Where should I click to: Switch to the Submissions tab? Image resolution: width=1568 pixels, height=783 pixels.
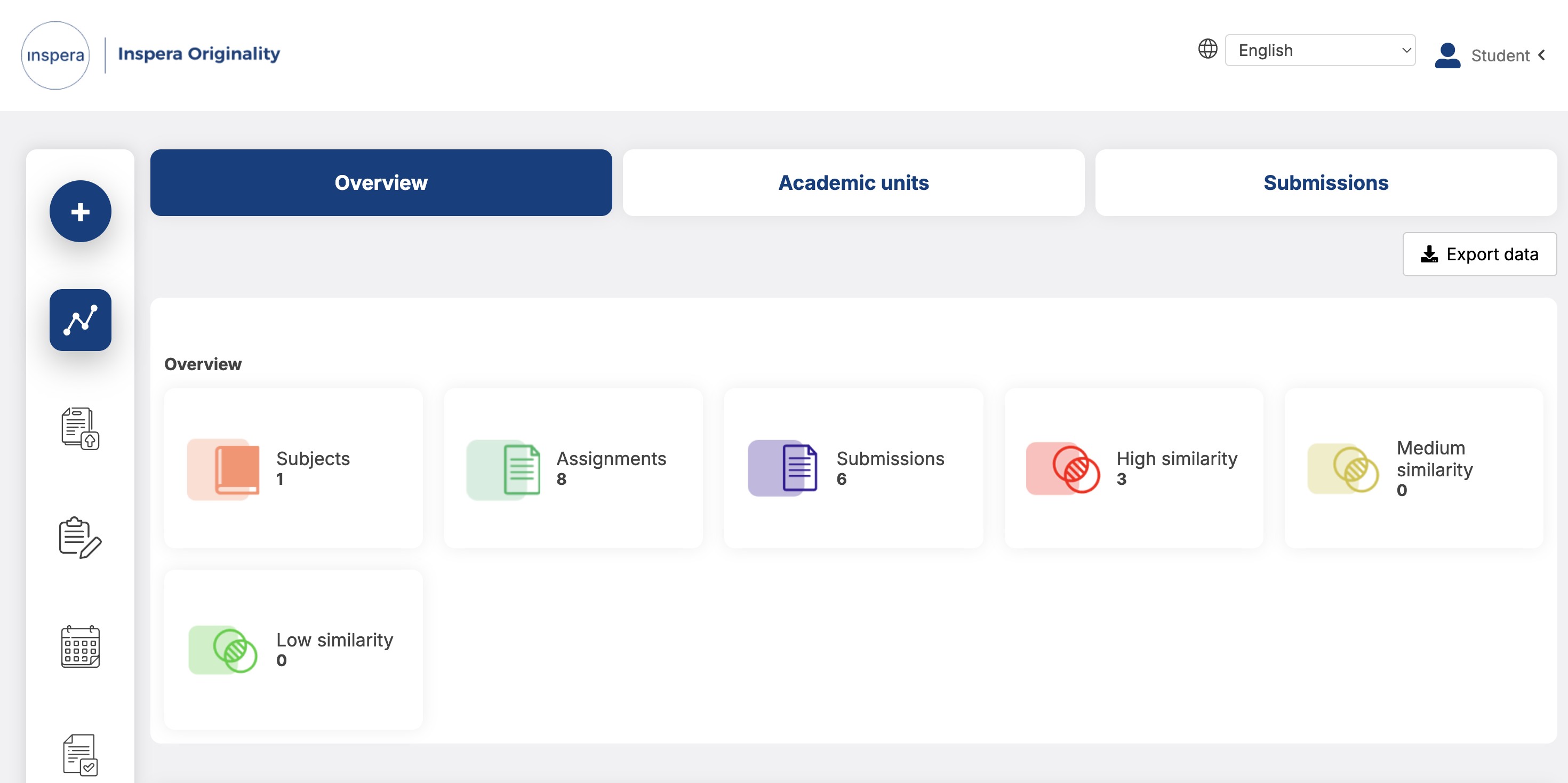point(1326,182)
